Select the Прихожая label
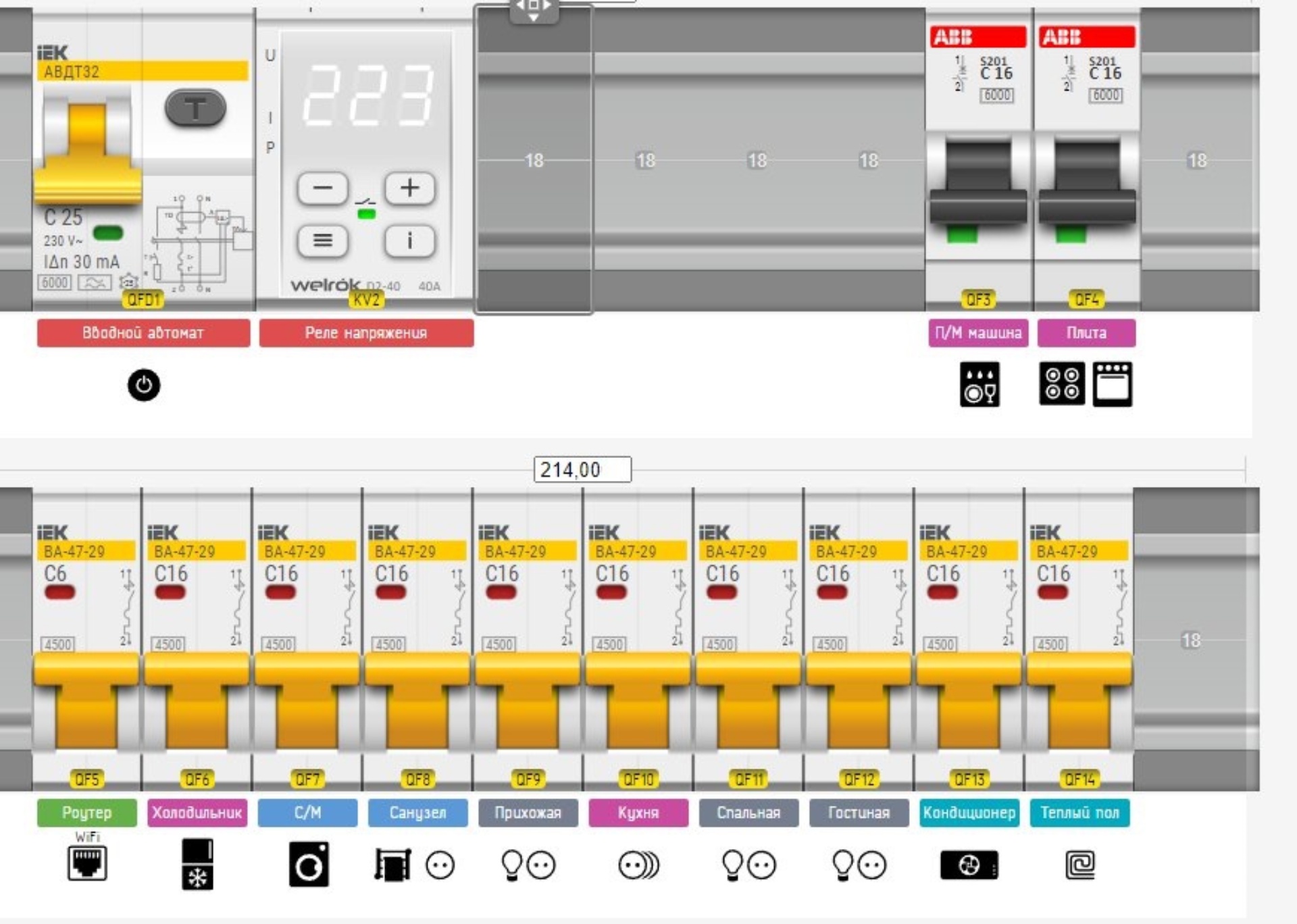This screenshot has height=924, width=1297. pyautogui.click(x=528, y=813)
